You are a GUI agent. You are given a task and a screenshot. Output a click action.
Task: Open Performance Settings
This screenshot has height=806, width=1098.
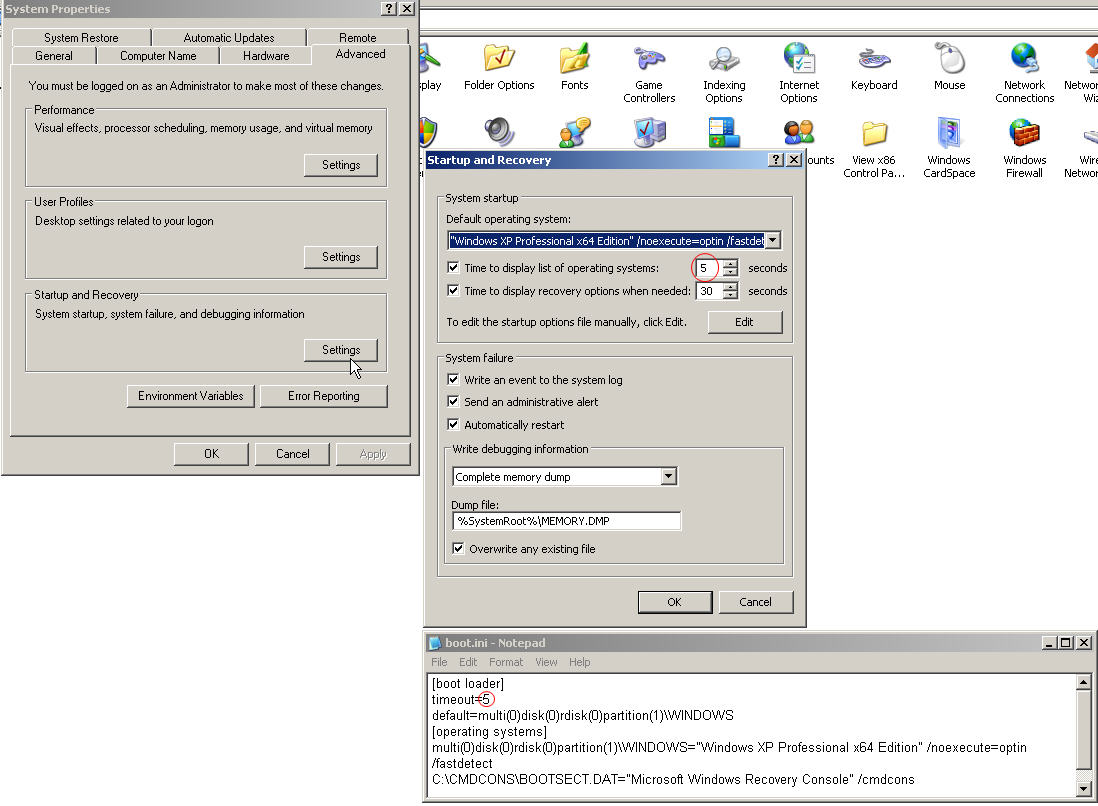tap(341, 165)
